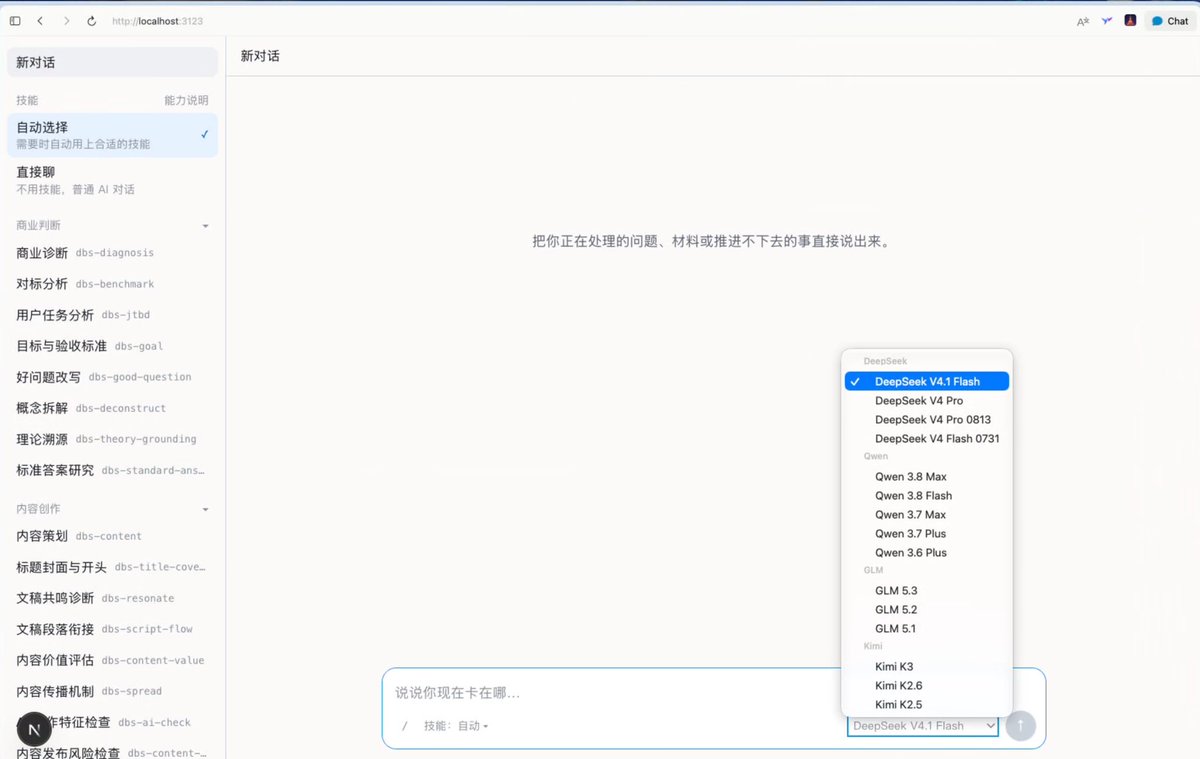Open the text size reader icon
Screen dimensions: 1200x759
[1083, 21]
